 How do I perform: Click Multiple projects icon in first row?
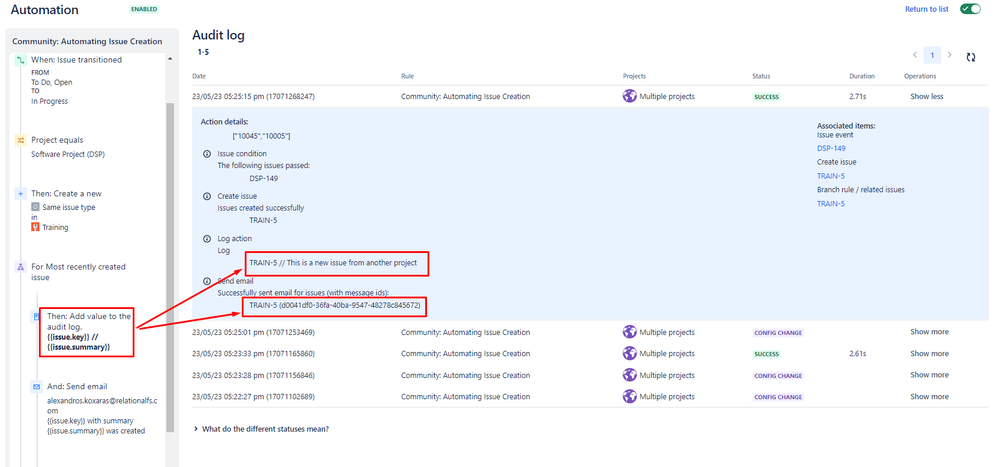[629, 96]
